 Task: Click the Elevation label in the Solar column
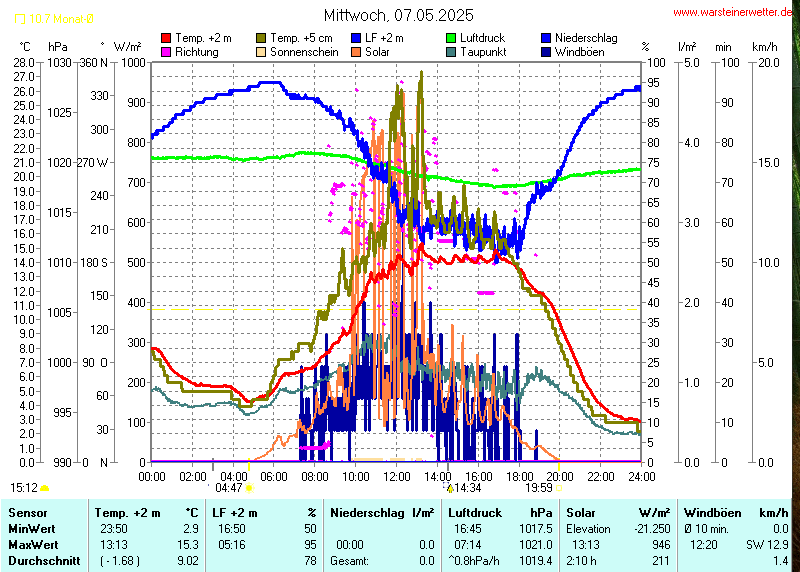tap(588, 529)
